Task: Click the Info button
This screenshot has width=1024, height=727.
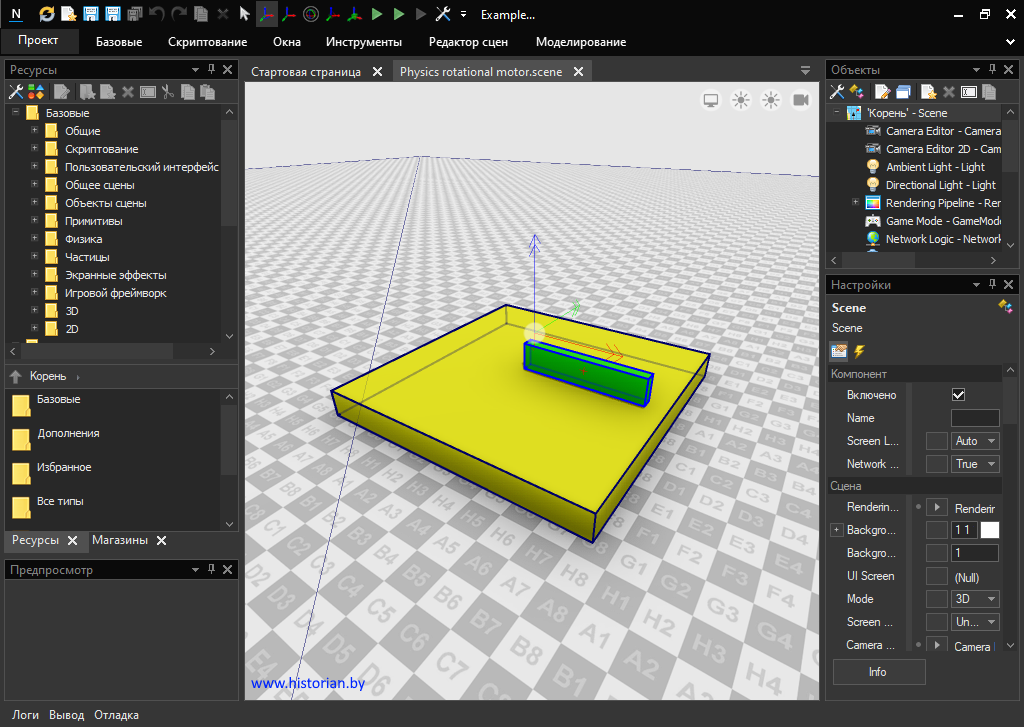Action: (x=878, y=672)
